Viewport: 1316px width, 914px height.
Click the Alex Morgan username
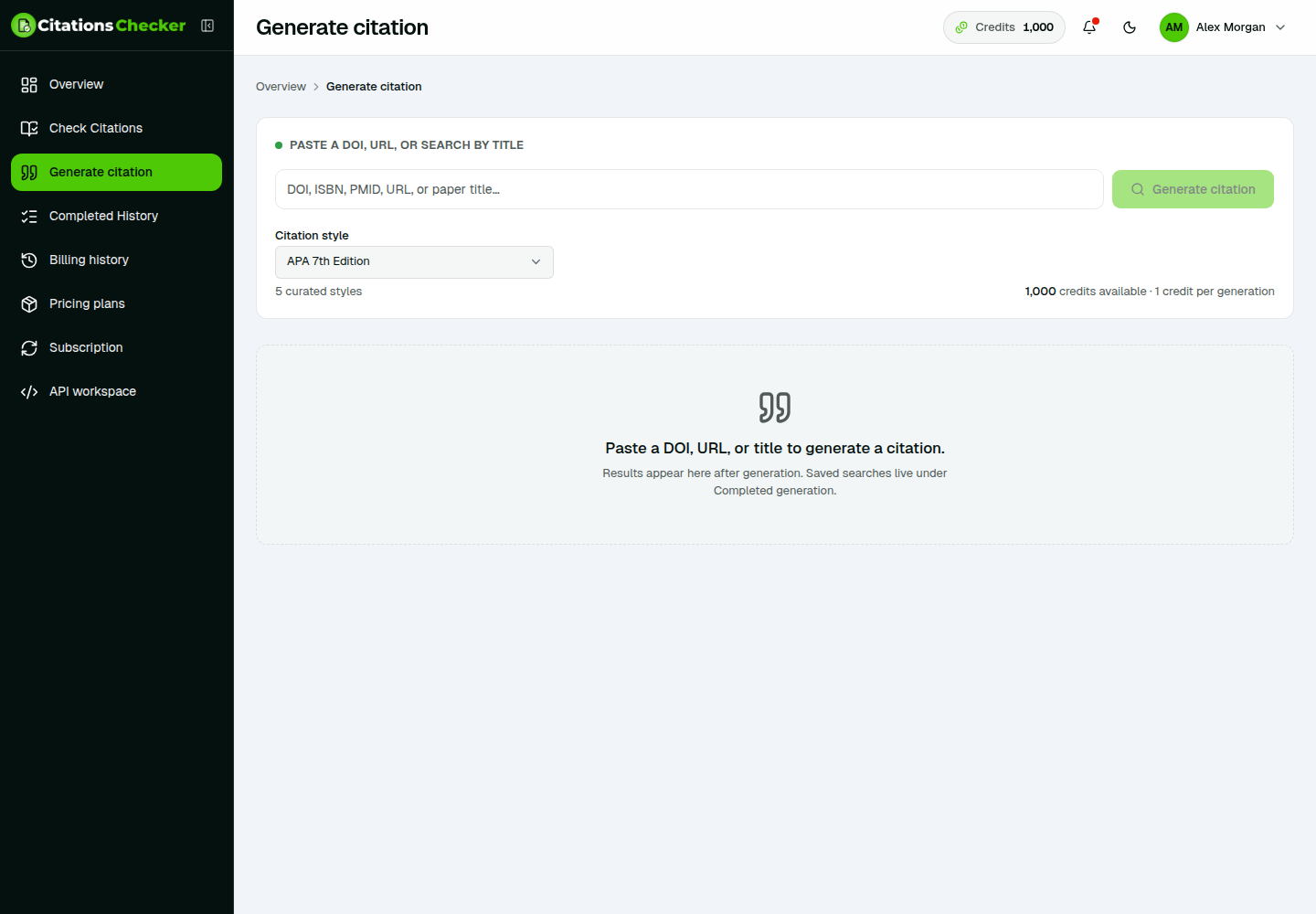pyautogui.click(x=1230, y=27)
